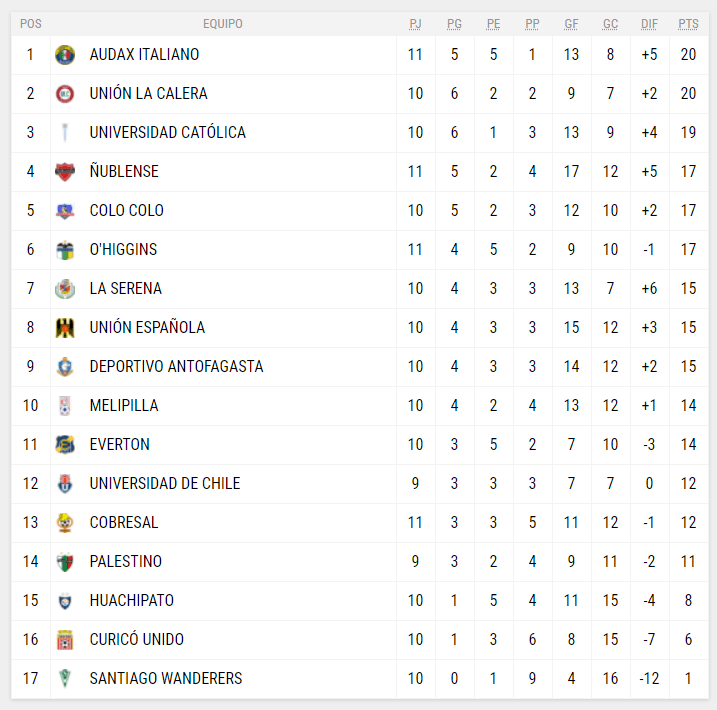Viewport: 717px width, 710px height.
Task: Click the PJ column header
Action: coord(416,24)
